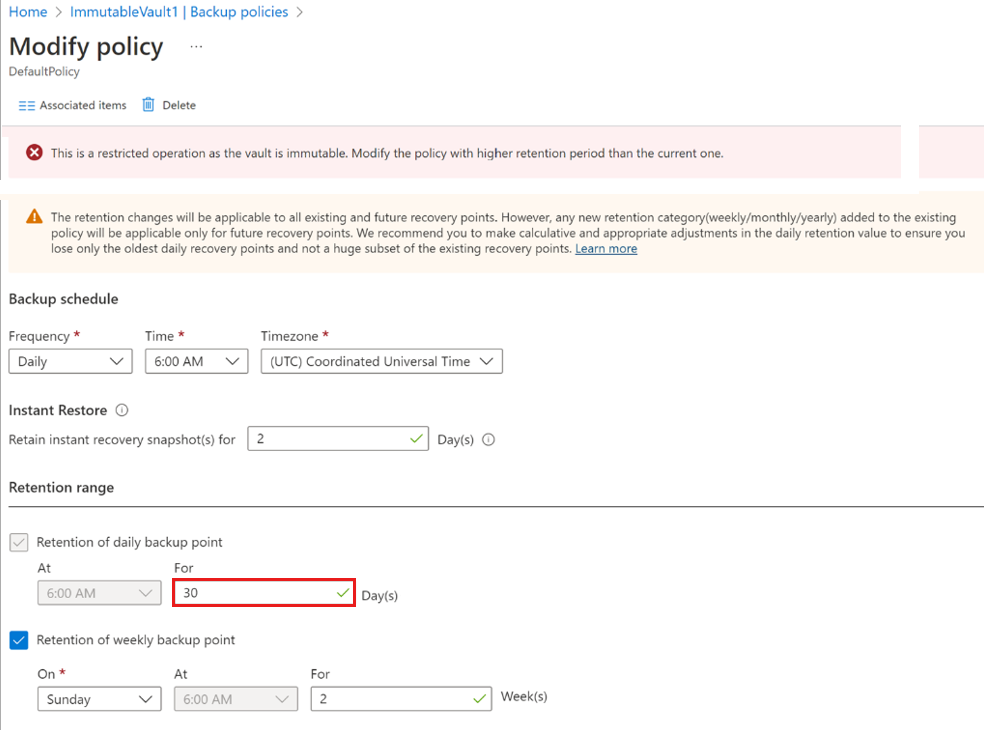Expand the backup Time dropdown
The image size is (984, 730).
(196, 361)
